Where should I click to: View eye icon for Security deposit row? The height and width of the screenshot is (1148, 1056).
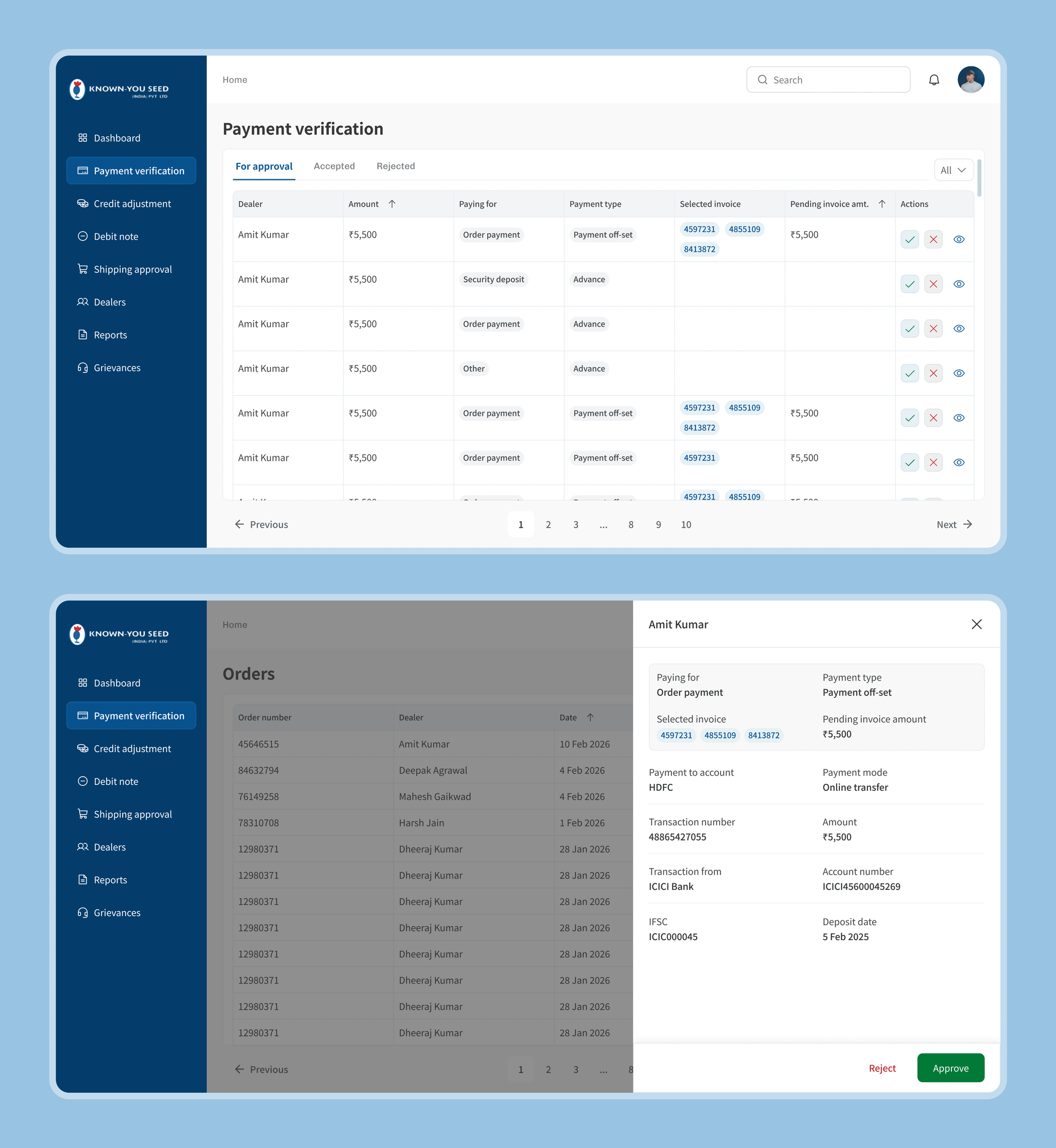click(959, 284)
